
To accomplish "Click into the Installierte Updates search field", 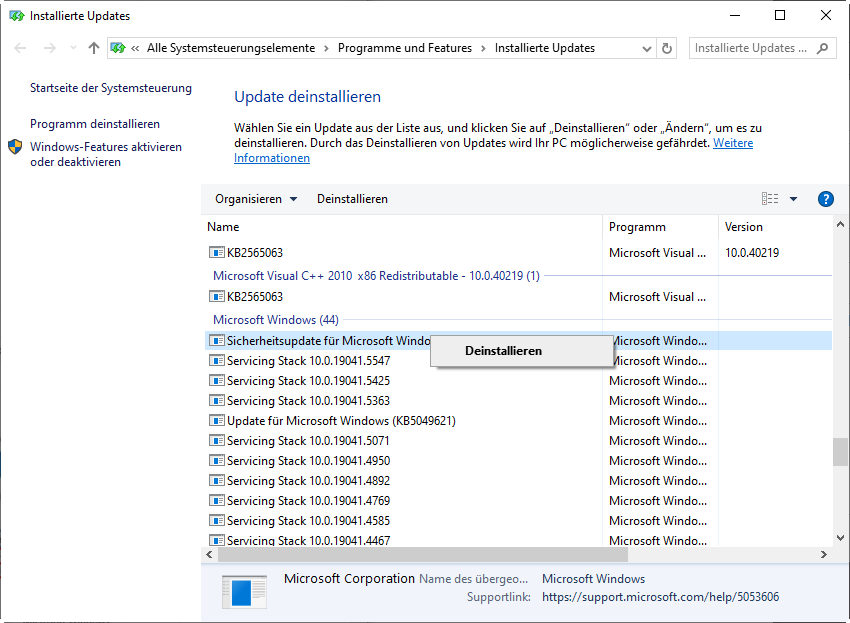I will (x=750, y=48).
